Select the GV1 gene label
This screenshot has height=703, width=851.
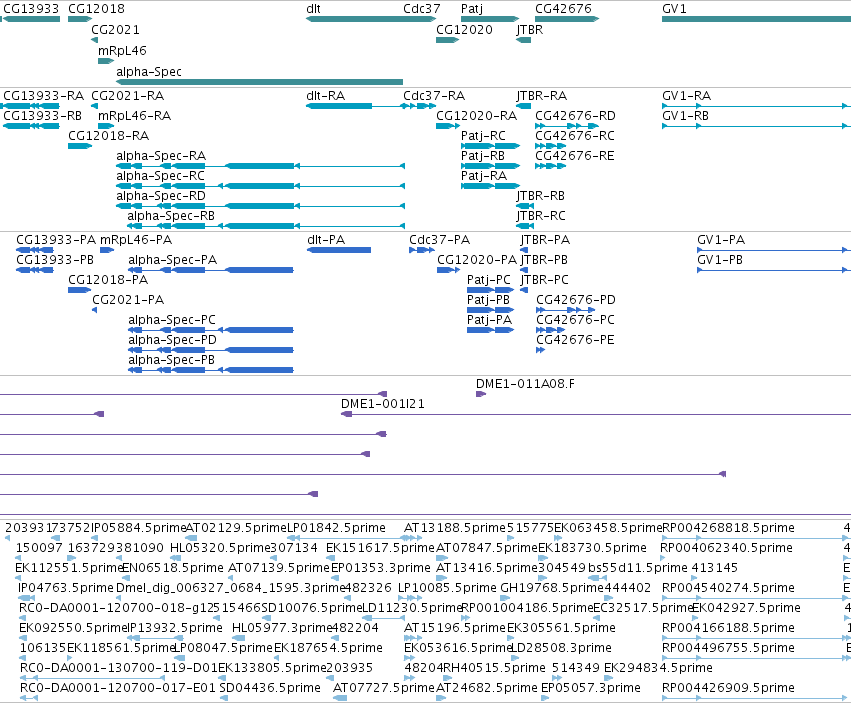coord(674,9)
